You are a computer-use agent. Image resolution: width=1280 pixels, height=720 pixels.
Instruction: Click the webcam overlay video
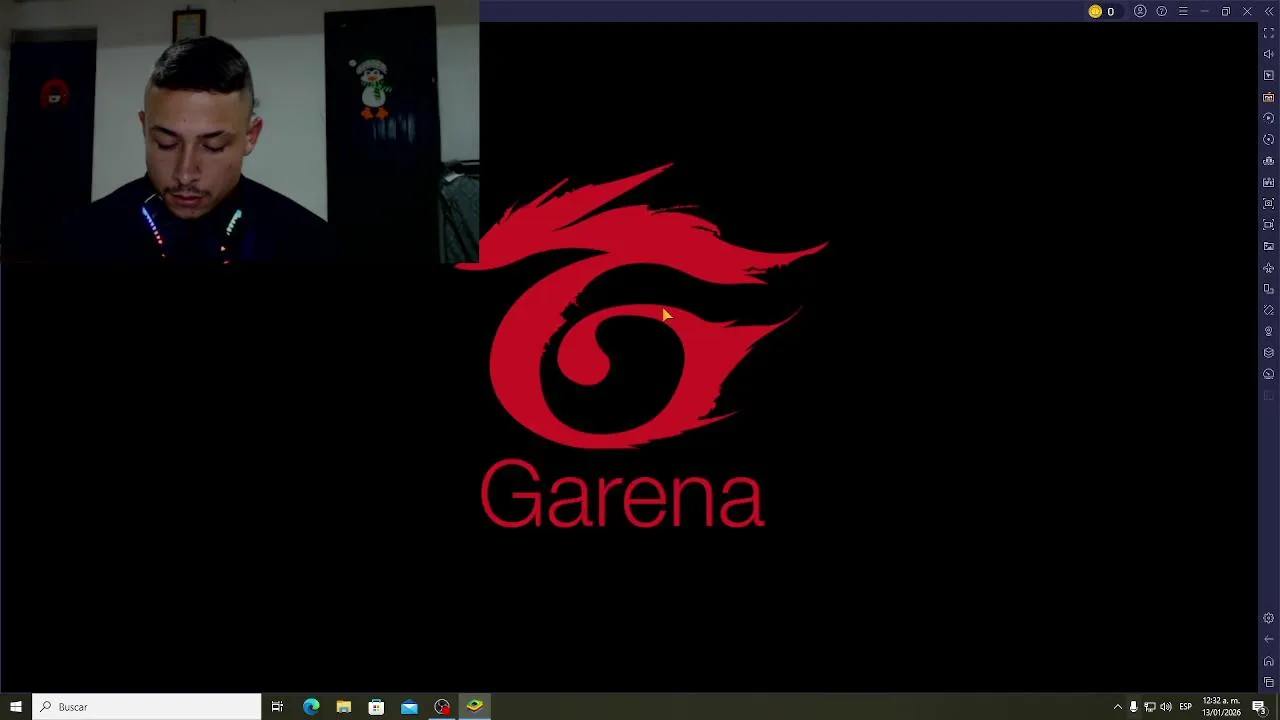240,131
